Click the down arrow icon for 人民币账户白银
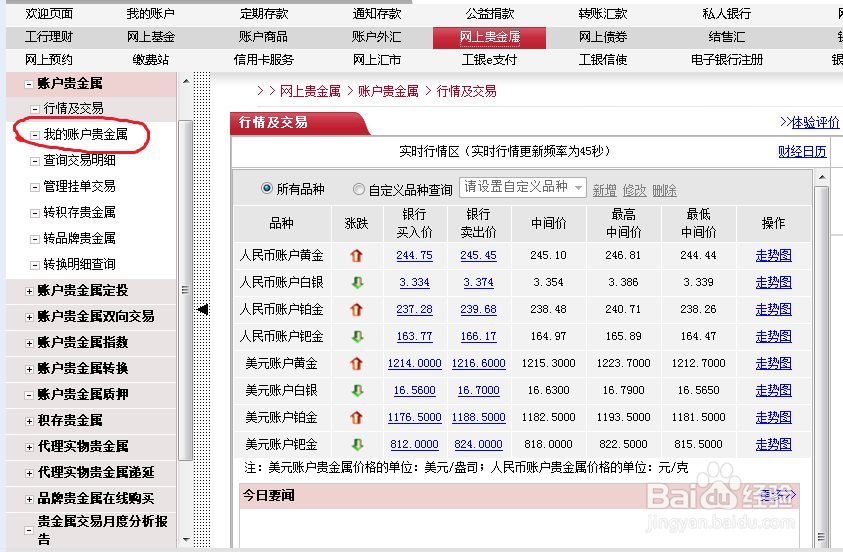The width and height of the screenshot is (843, 552). pos(357,282)
